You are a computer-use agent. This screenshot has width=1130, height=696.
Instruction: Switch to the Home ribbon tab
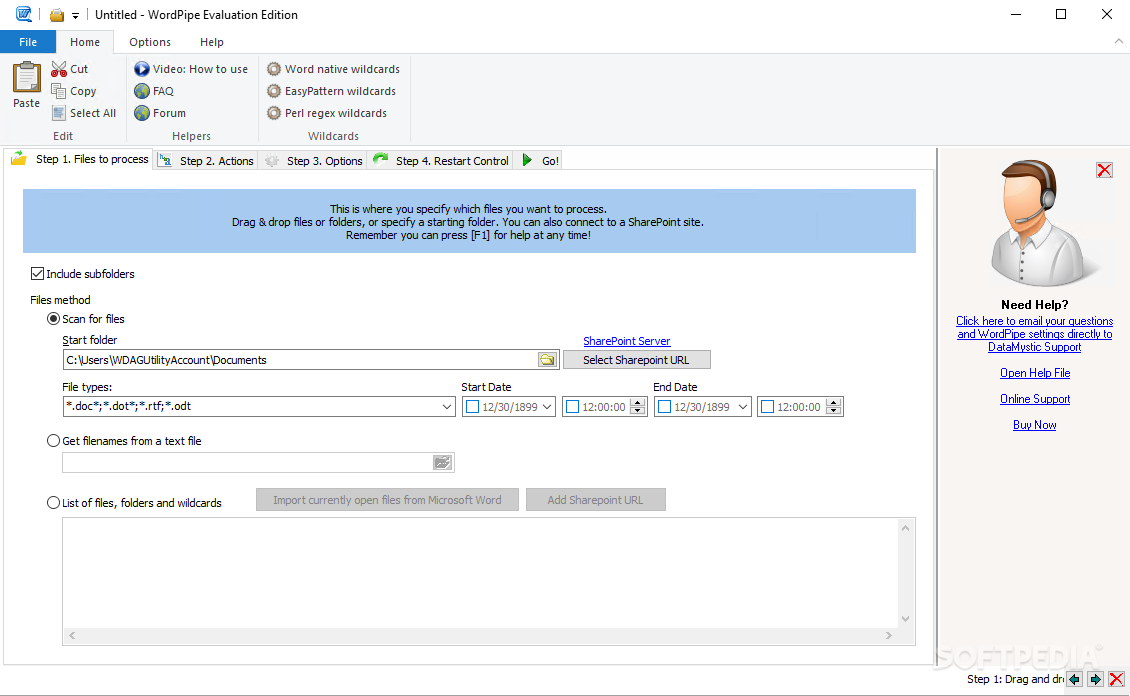(85, 42)
